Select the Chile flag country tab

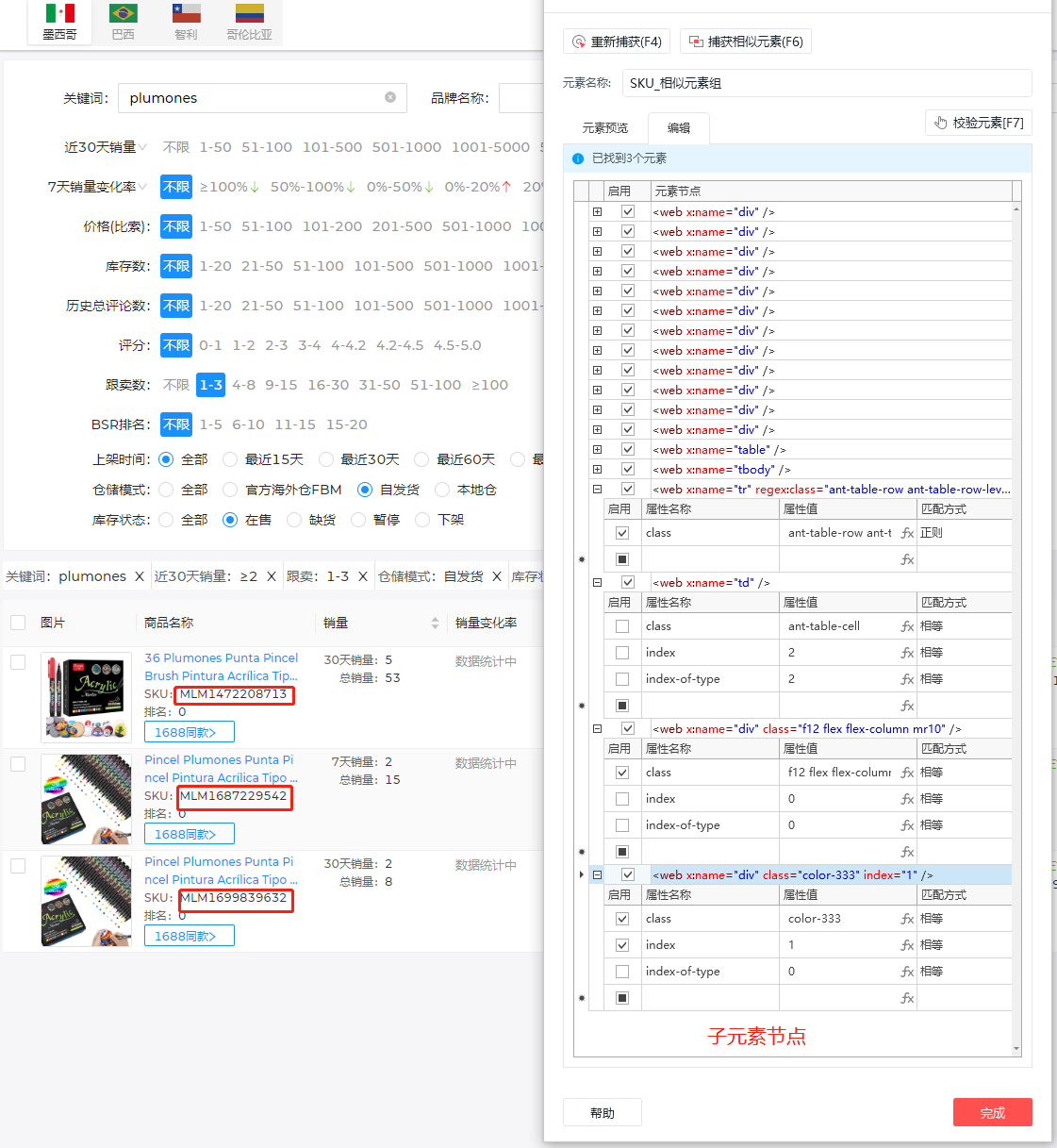(186, 22)
